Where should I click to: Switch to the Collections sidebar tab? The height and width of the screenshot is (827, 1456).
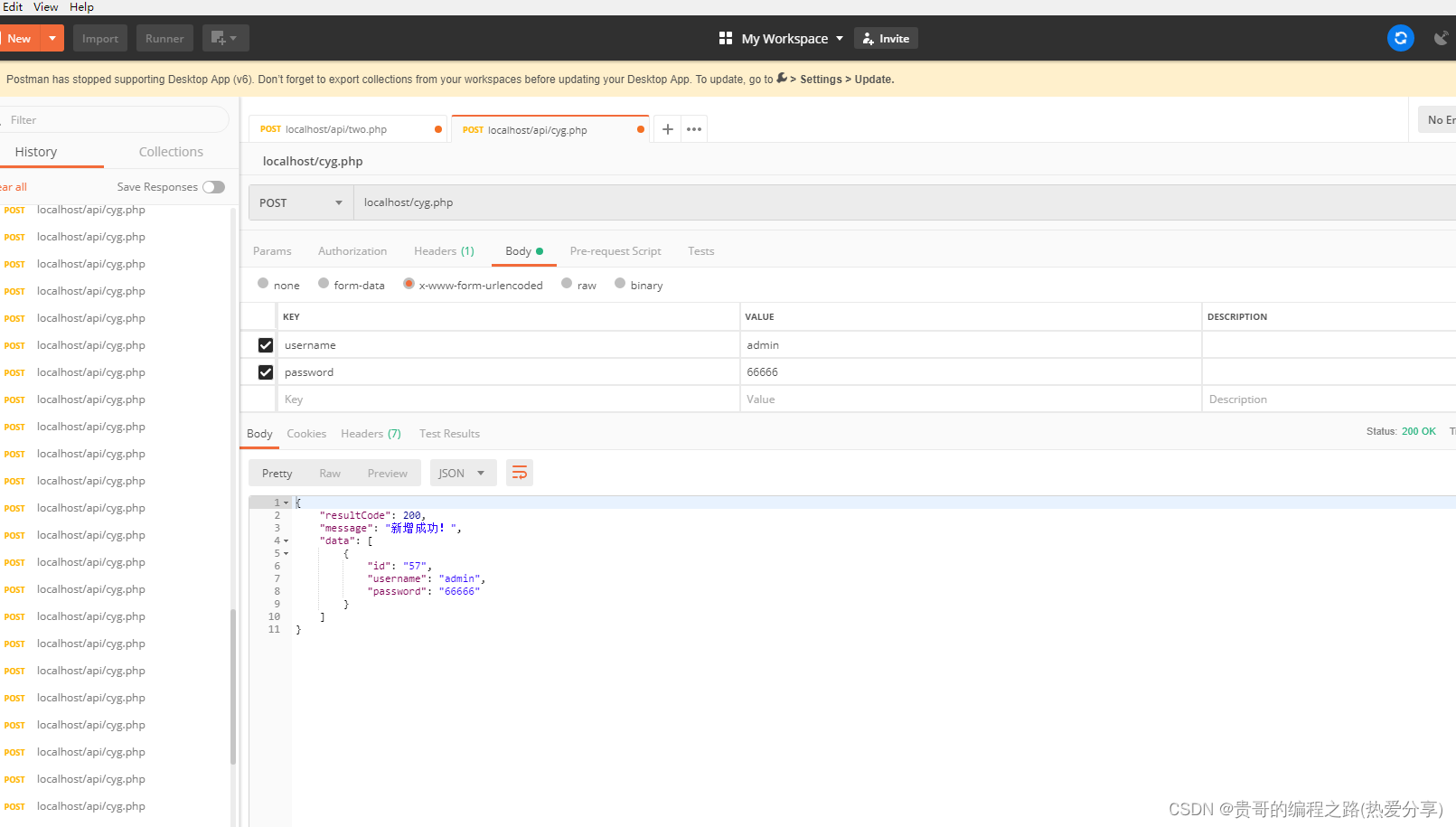click(x=171, y=152)
